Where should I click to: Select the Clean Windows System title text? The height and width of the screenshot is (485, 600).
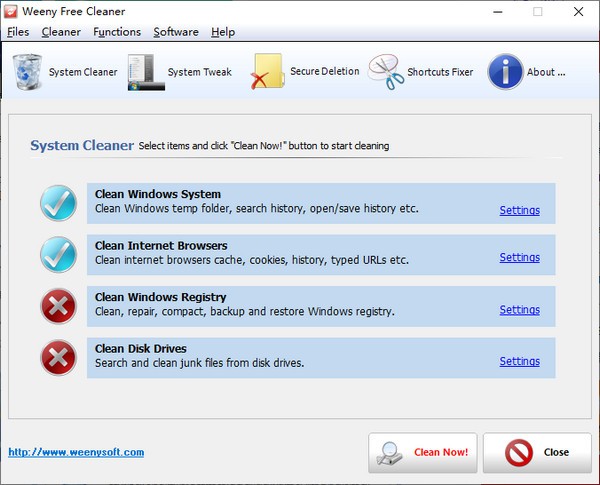pos(158,194)
